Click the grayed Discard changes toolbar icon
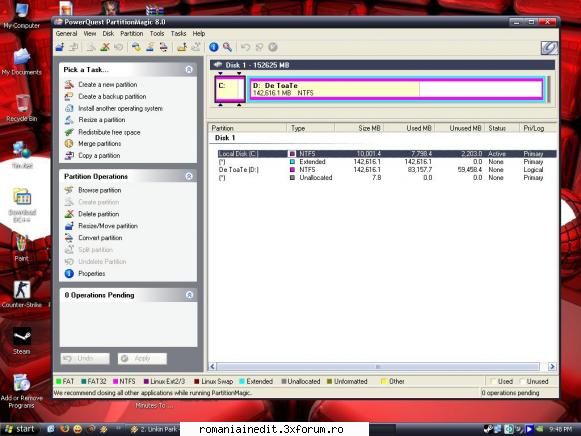581x436 pixels. point(259,47)
